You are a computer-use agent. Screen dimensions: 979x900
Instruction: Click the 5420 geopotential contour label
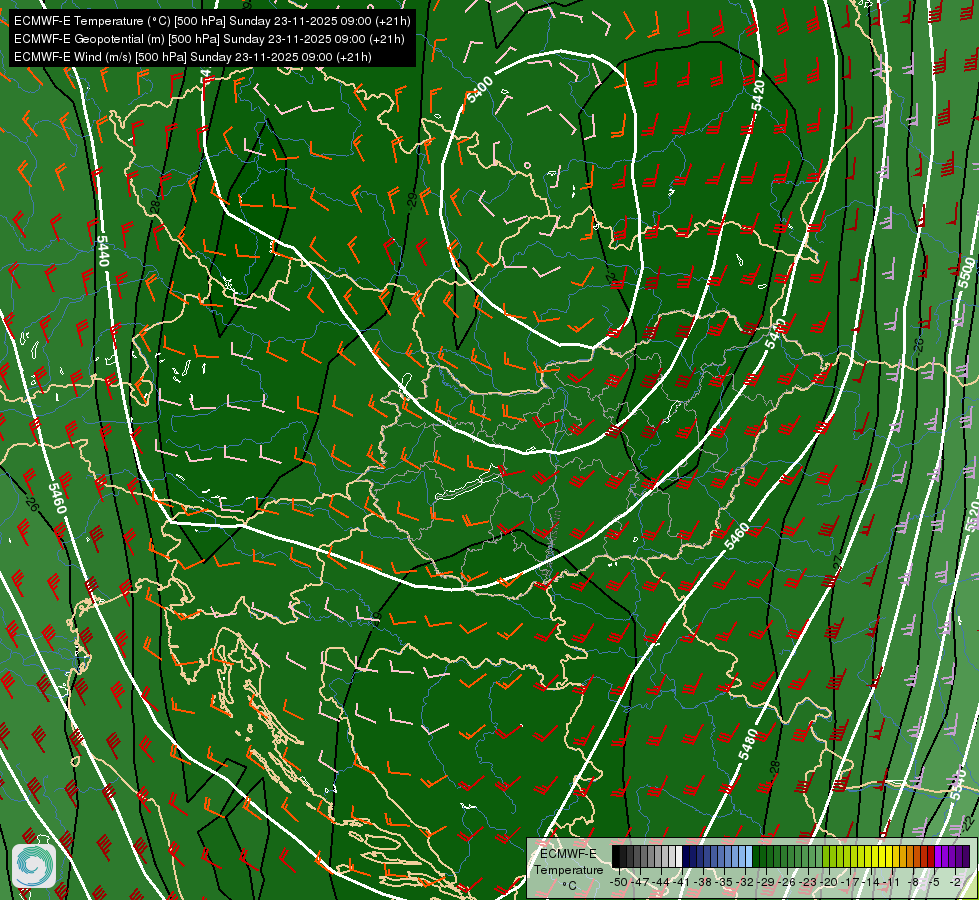tap(758, 96)
